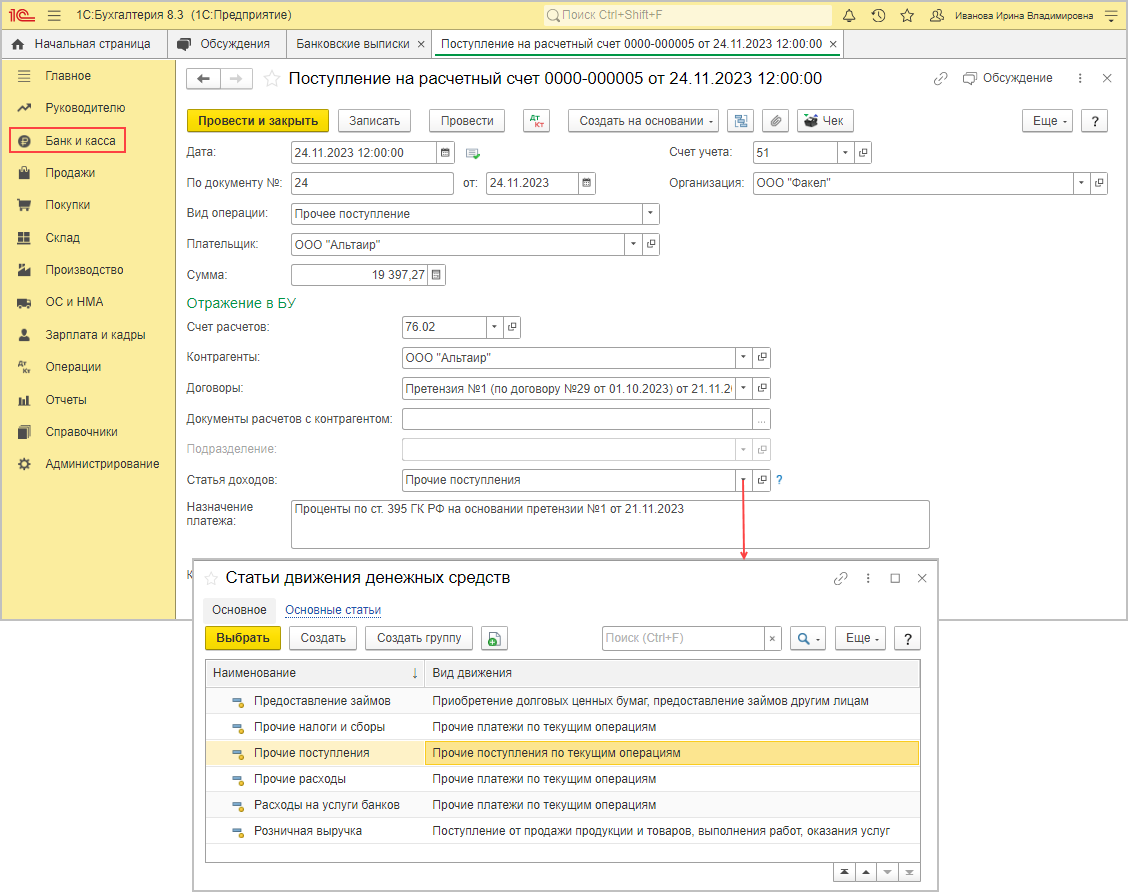Screen dimensions: 1128x892
Task: Switch to Обсуждения tab
Action: [x=226, y=44]
